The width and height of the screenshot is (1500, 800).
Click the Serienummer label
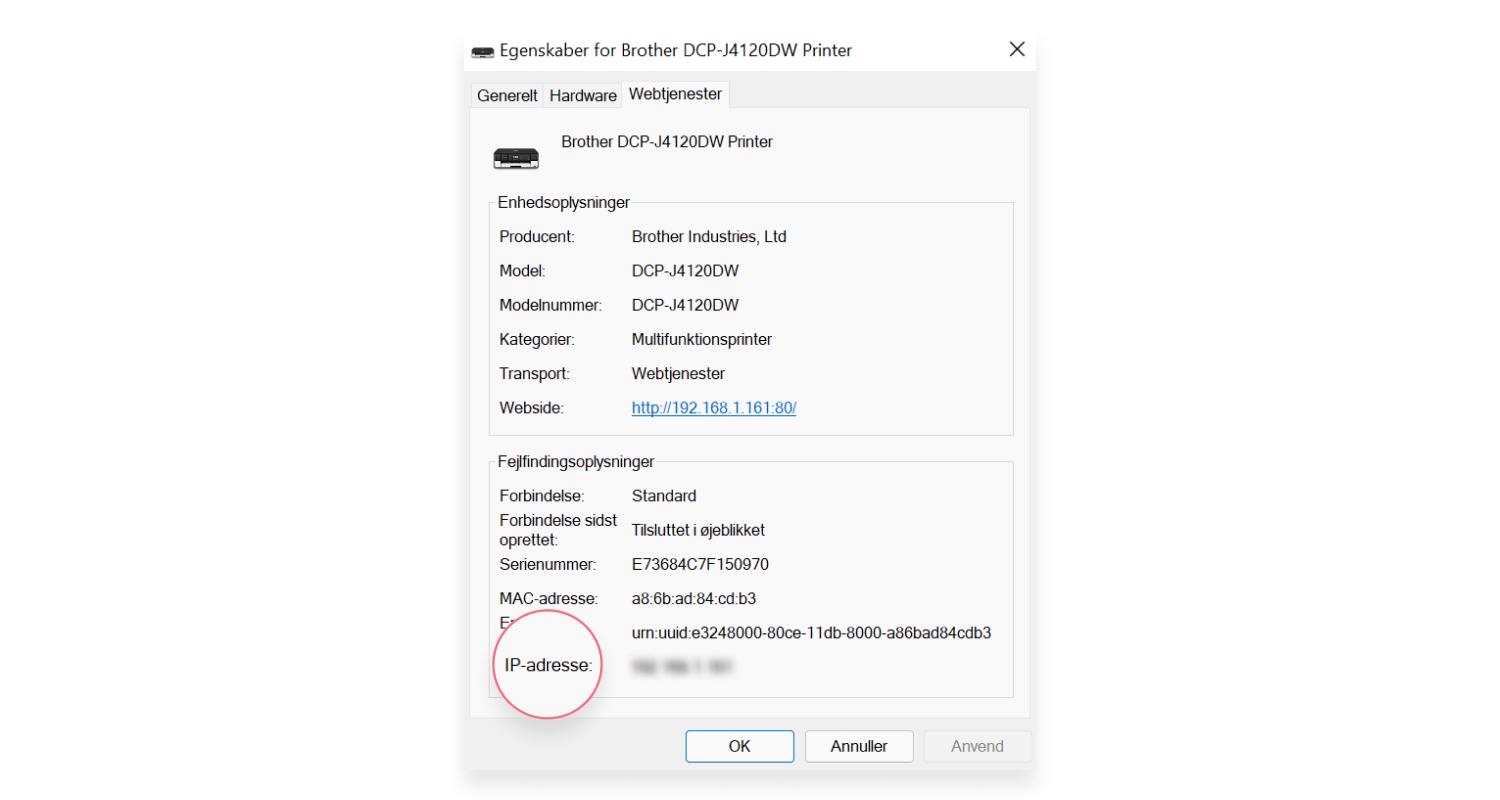pyautogui.click(x=547, y=565)
